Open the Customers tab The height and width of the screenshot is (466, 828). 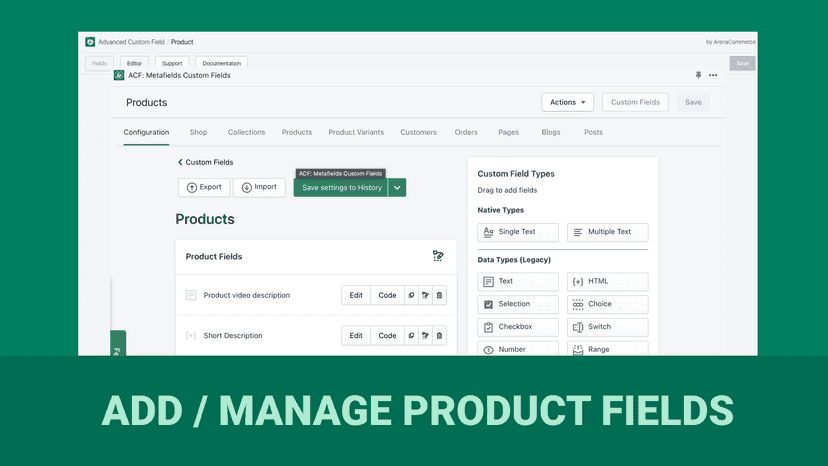(x=418, y=132)
